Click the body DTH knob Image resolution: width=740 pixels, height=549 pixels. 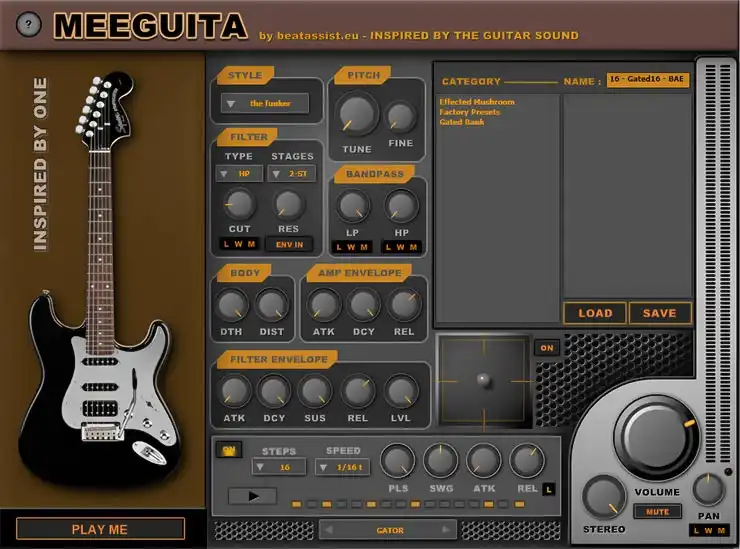point(232,305)
